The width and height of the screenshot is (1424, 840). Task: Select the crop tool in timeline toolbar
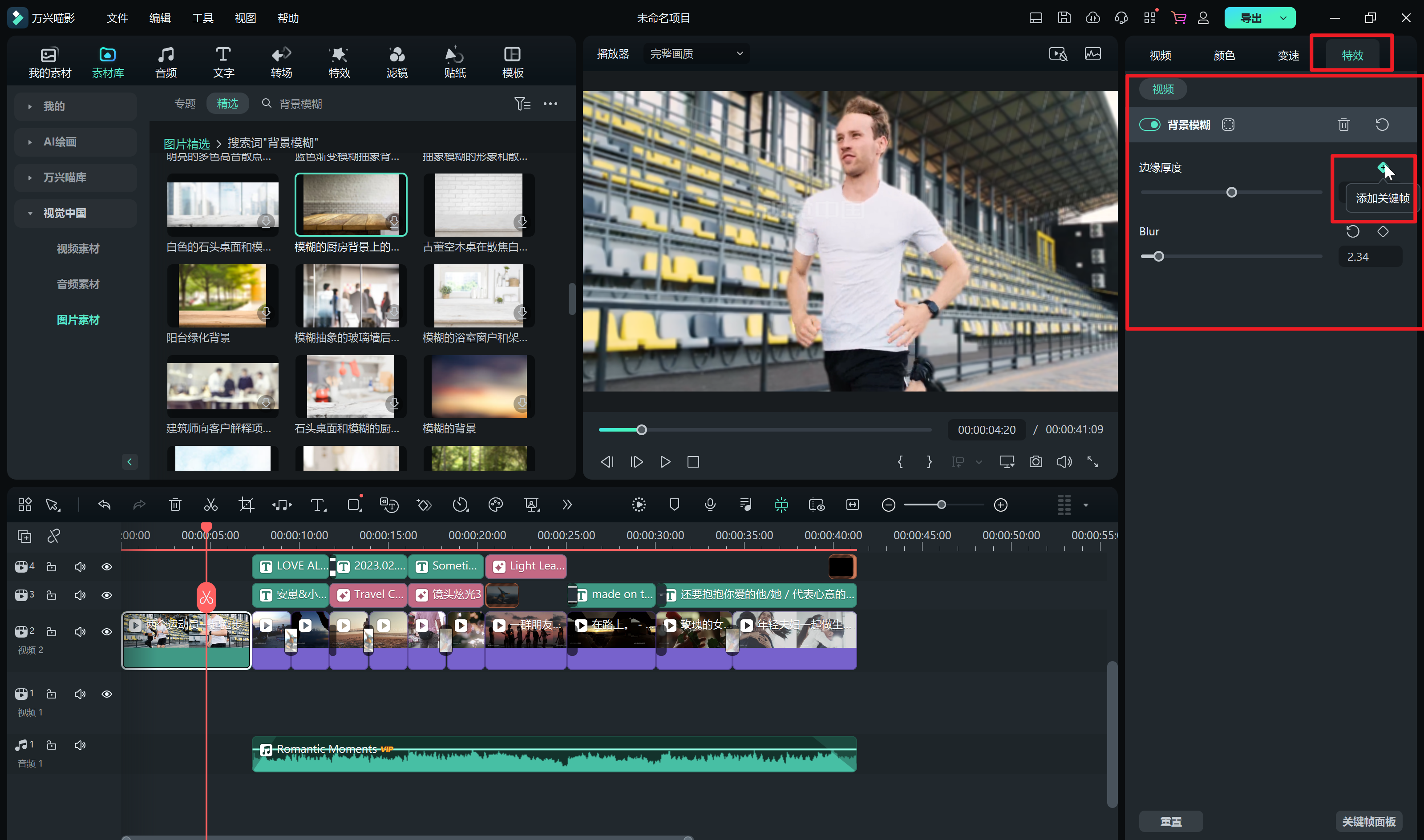pos(246,505)
